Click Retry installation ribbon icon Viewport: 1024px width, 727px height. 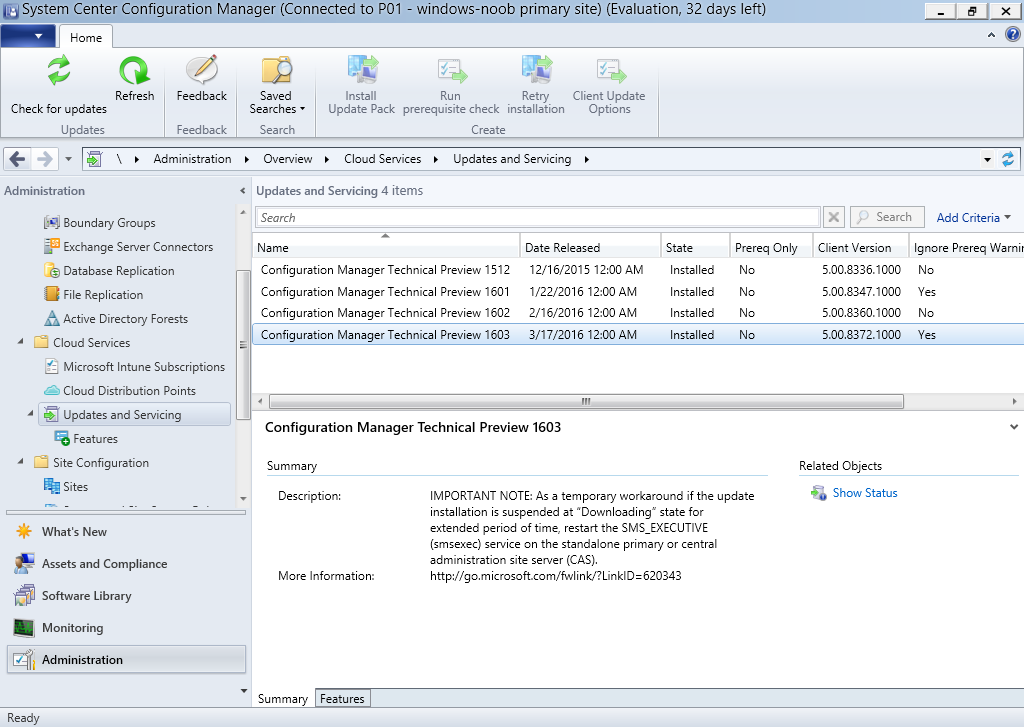[x=536, y=71]
